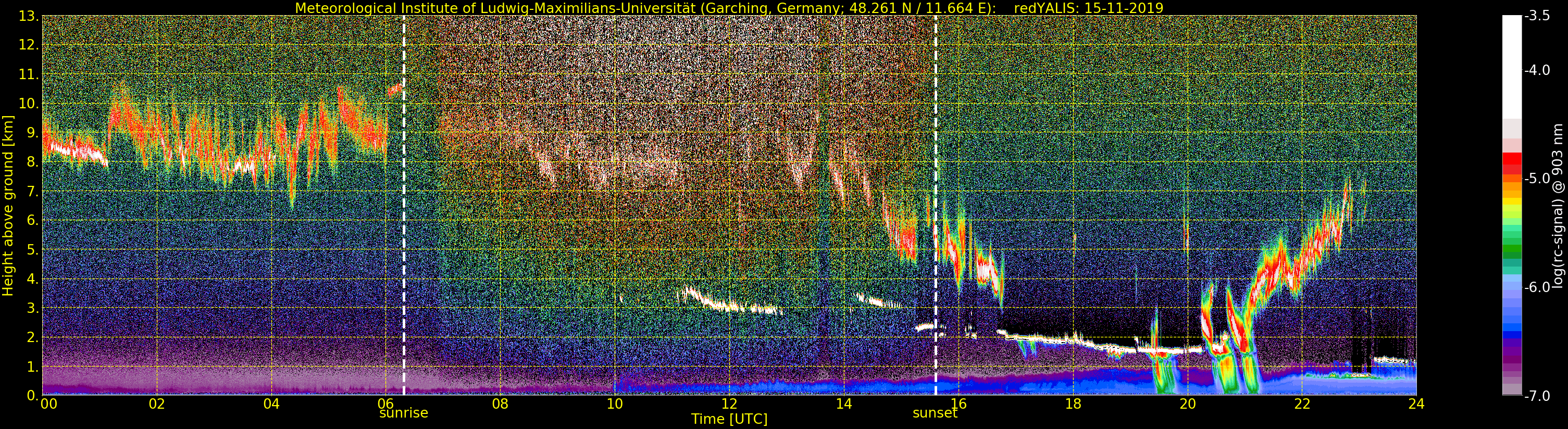Click the height tick label '13.'

click(29, 17)
